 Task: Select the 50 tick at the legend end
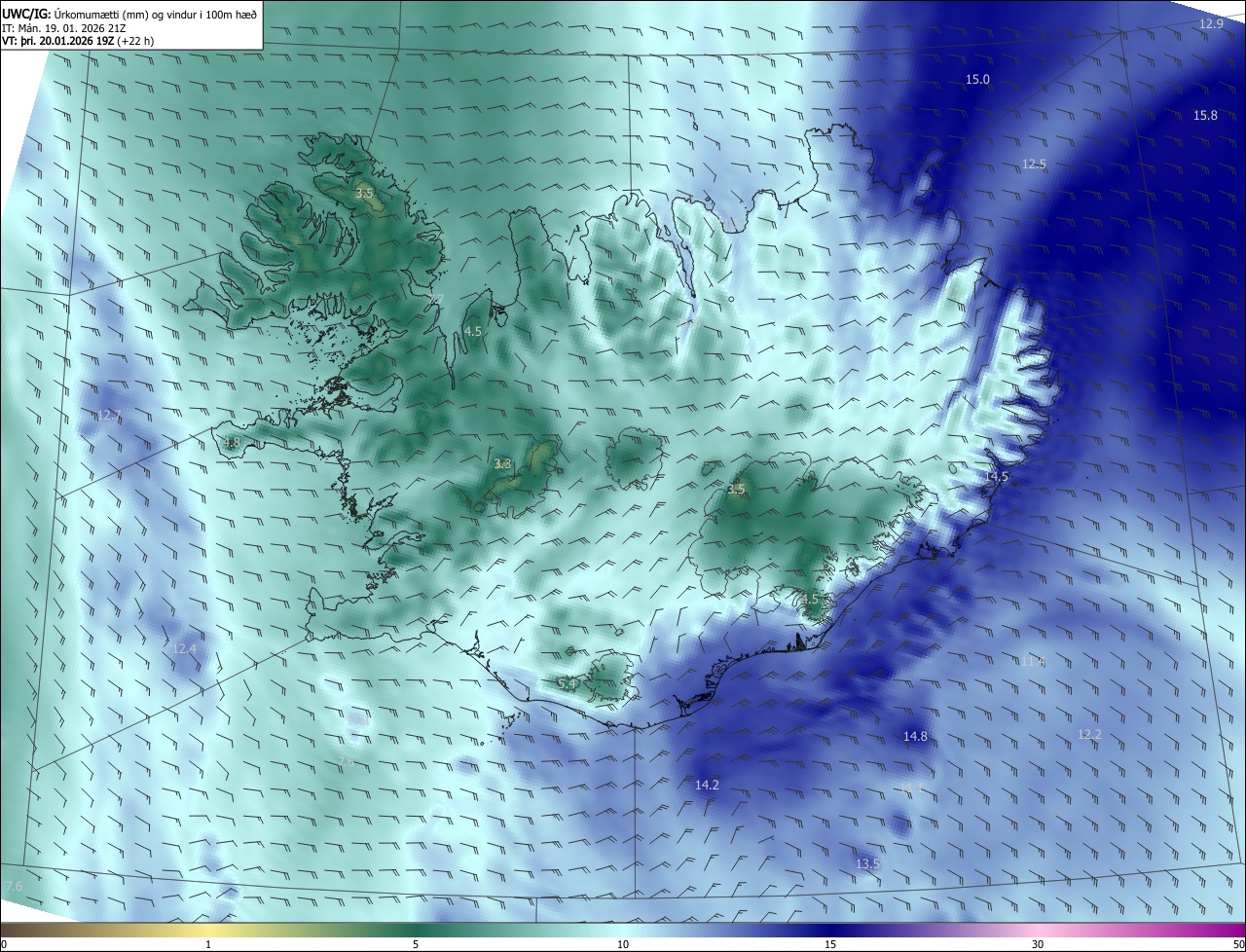1238,945
